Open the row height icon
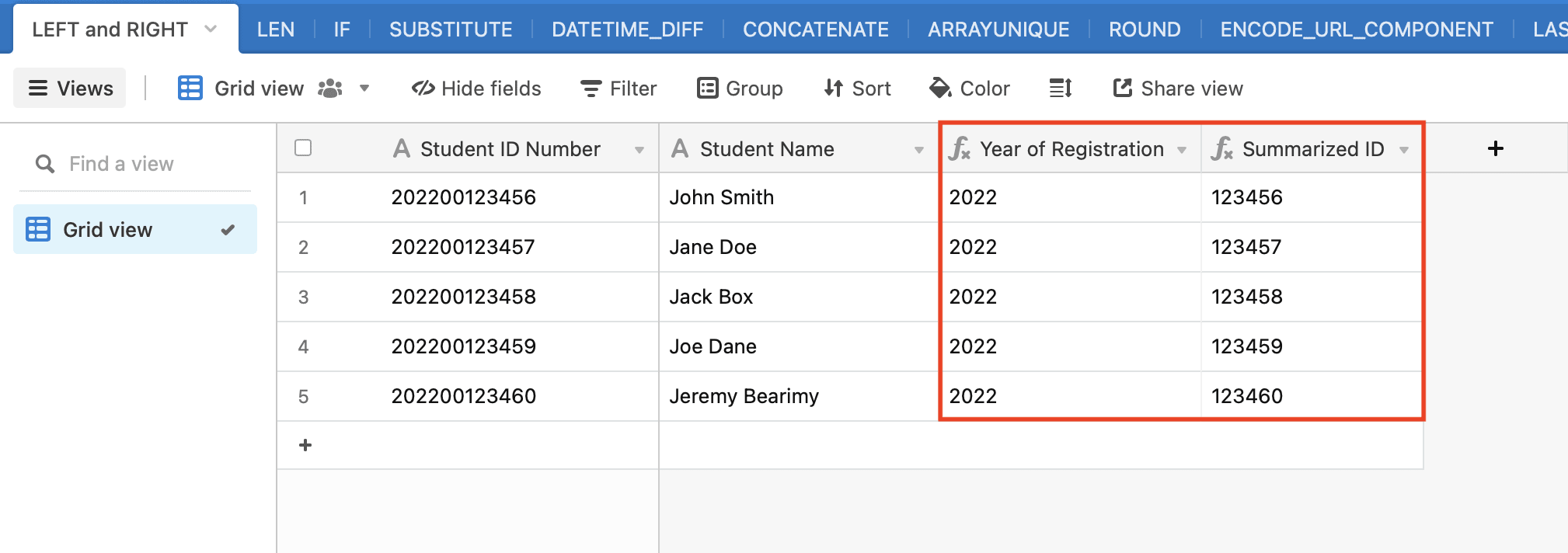The width and height of the screenshot is (1568, 553). pos(1061,89)
